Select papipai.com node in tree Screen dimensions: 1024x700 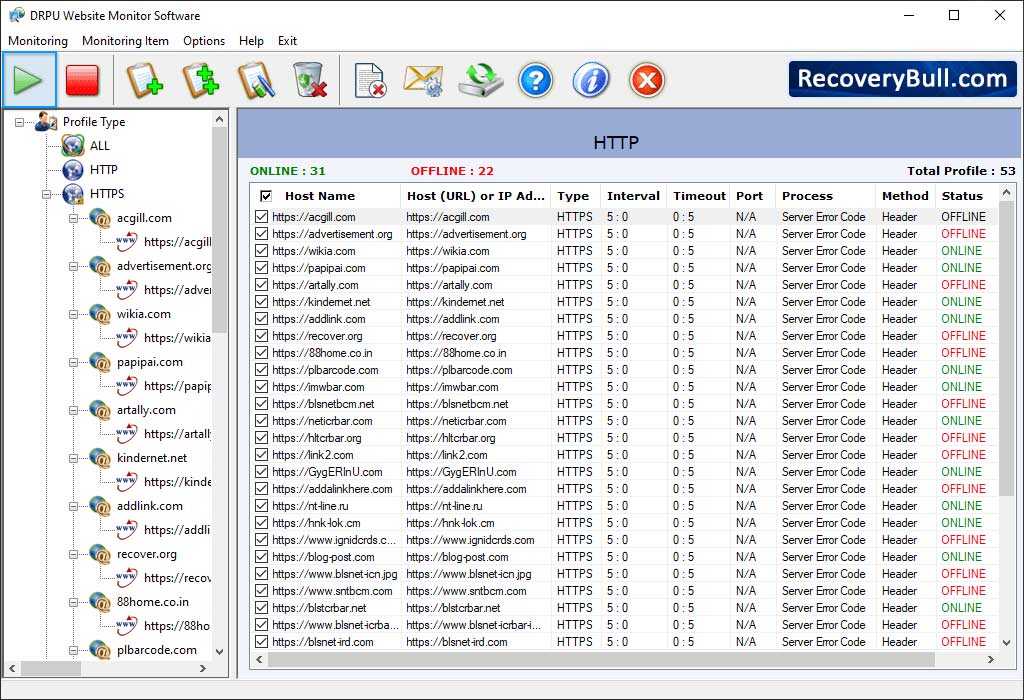coord(150,362)
